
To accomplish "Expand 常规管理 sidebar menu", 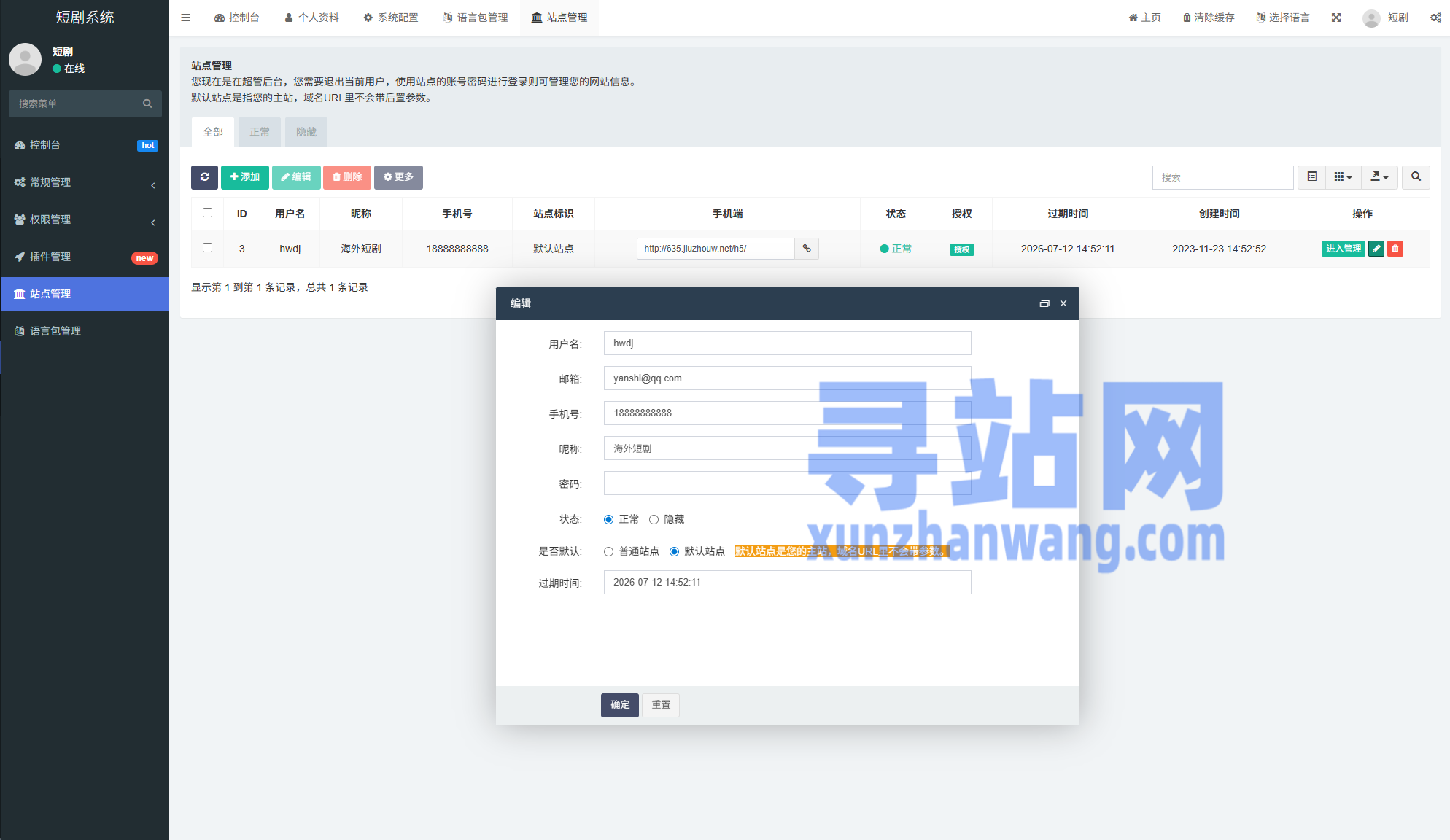I will (85, 182).
